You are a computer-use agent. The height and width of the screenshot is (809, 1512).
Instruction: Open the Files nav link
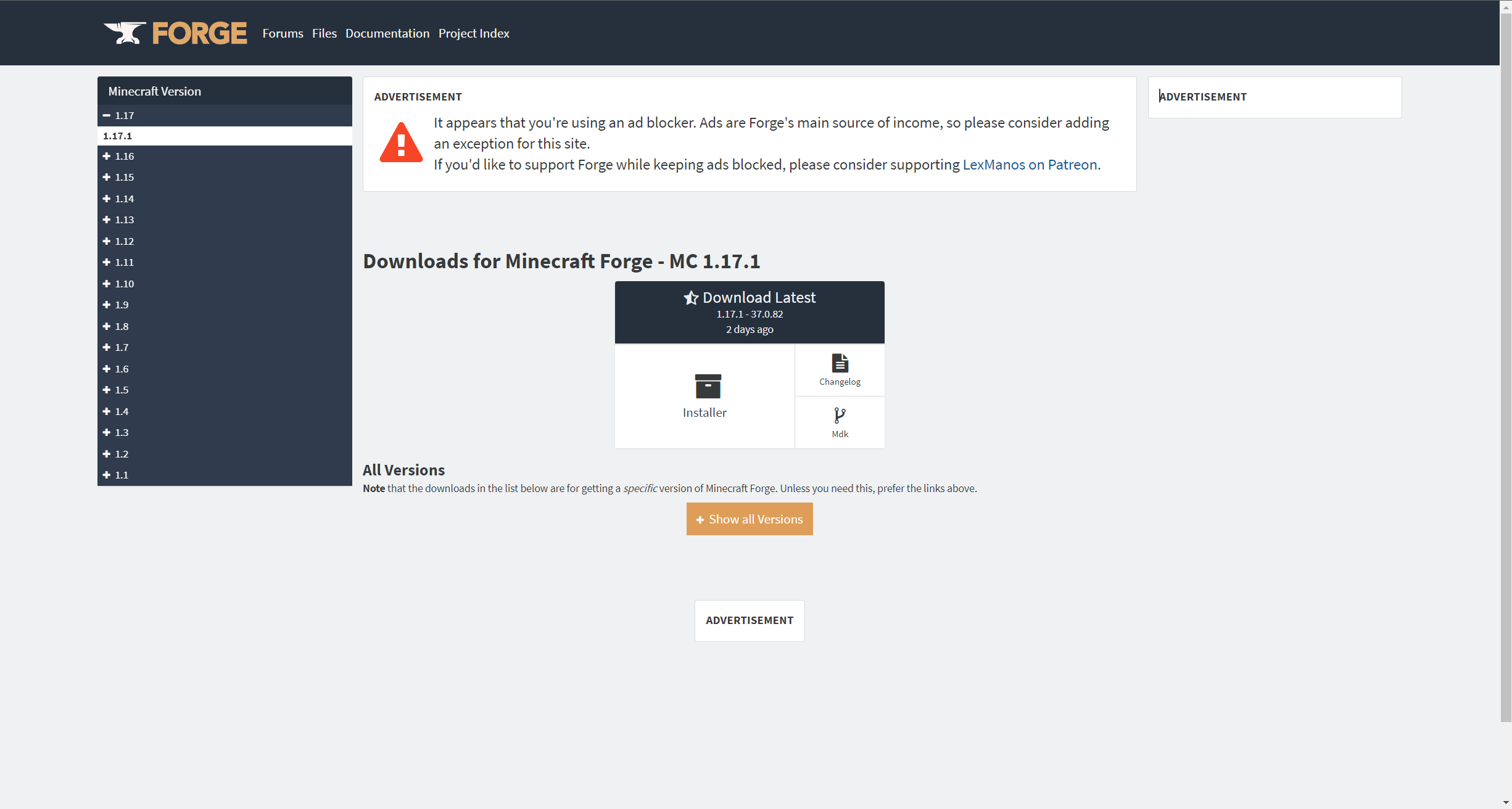click(324, 33)
